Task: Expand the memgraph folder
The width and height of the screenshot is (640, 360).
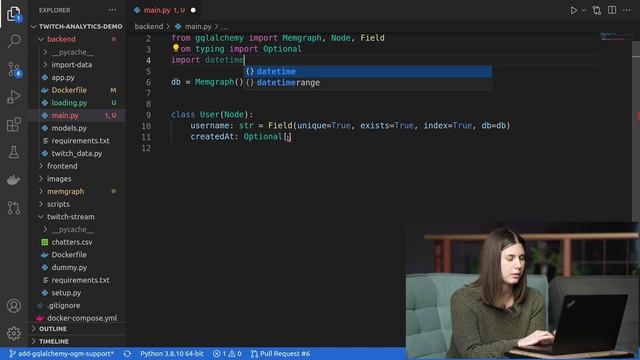Action: pyautogui.click(x=77, y=191)
